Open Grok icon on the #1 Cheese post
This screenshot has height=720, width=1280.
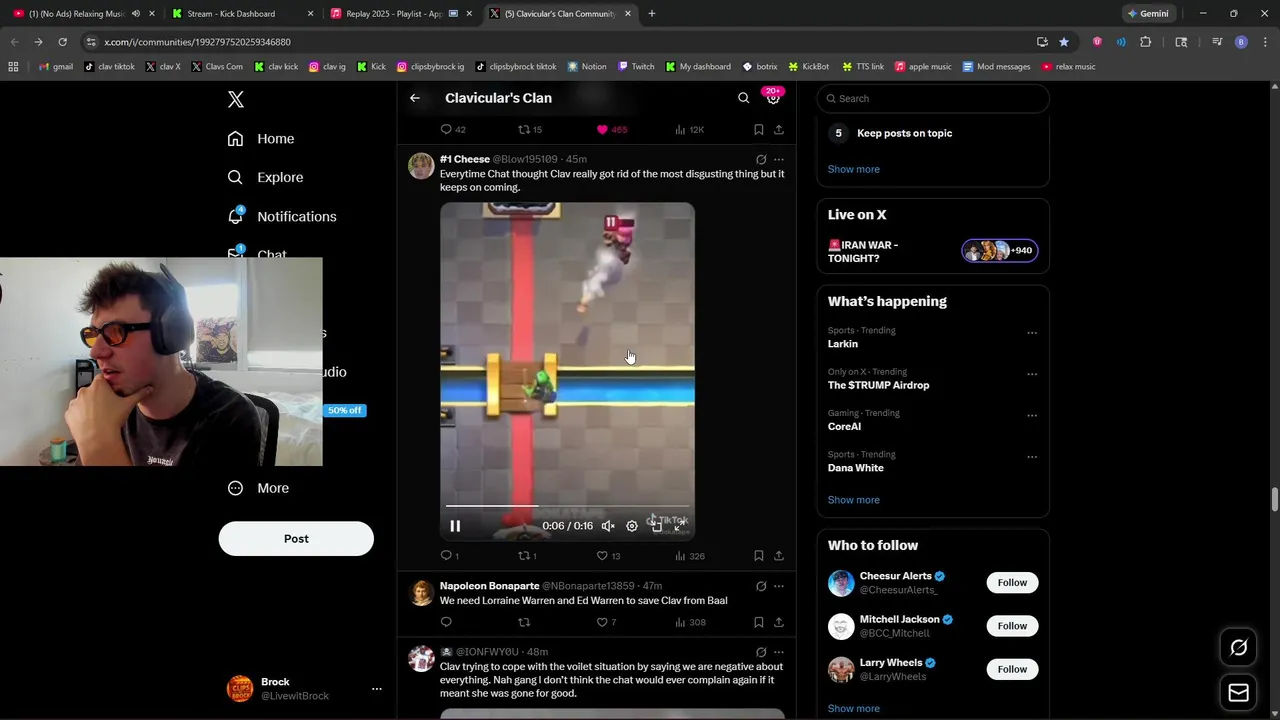pyautogui.click(x=761, y=159)
